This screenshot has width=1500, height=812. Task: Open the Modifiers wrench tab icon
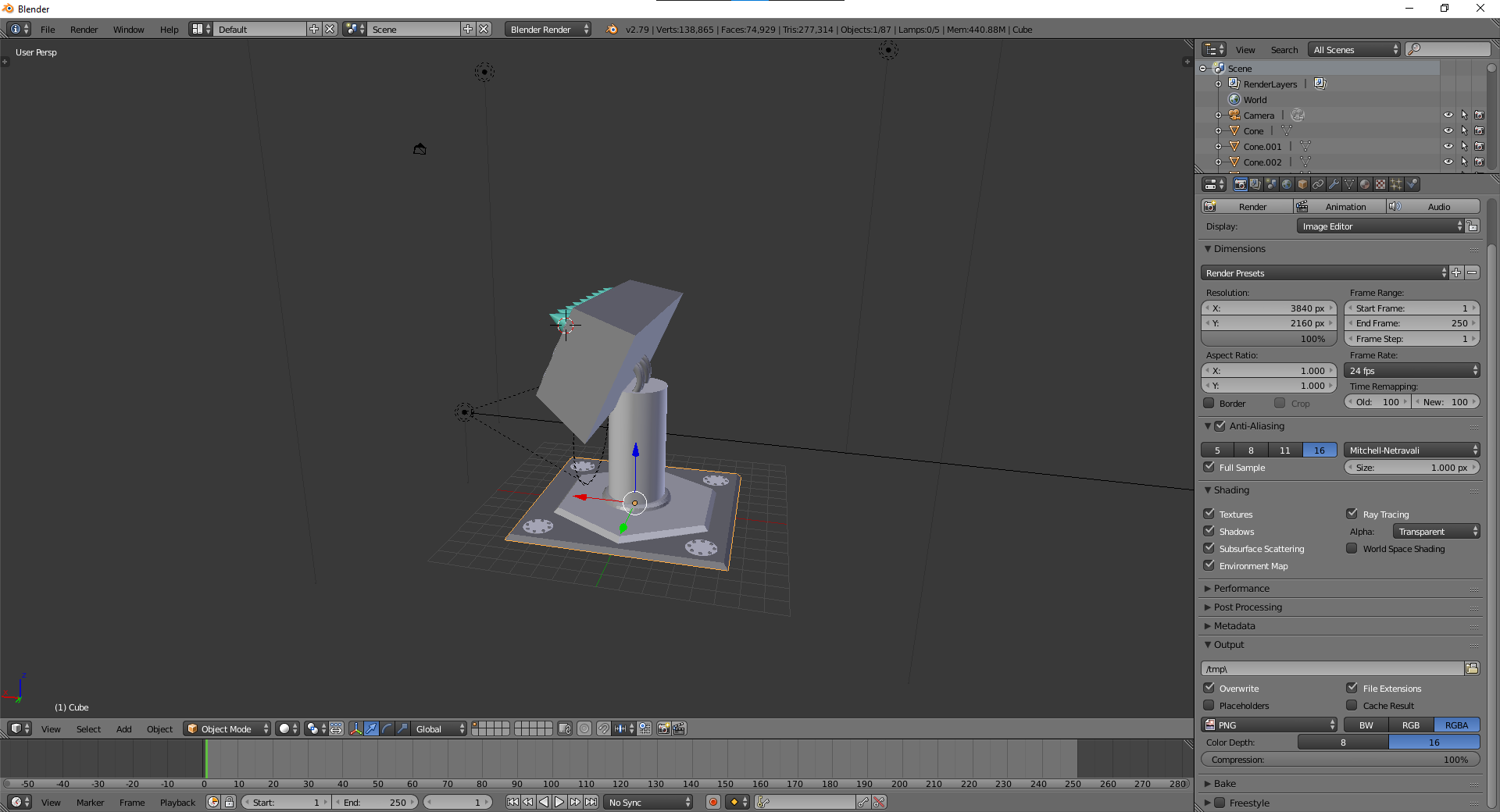1334,184
